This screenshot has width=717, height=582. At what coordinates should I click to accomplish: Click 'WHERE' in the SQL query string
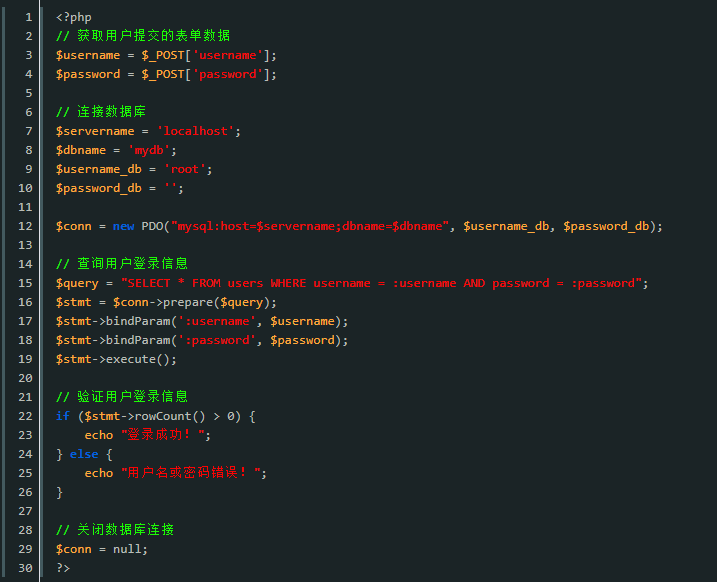click(288, 283)
